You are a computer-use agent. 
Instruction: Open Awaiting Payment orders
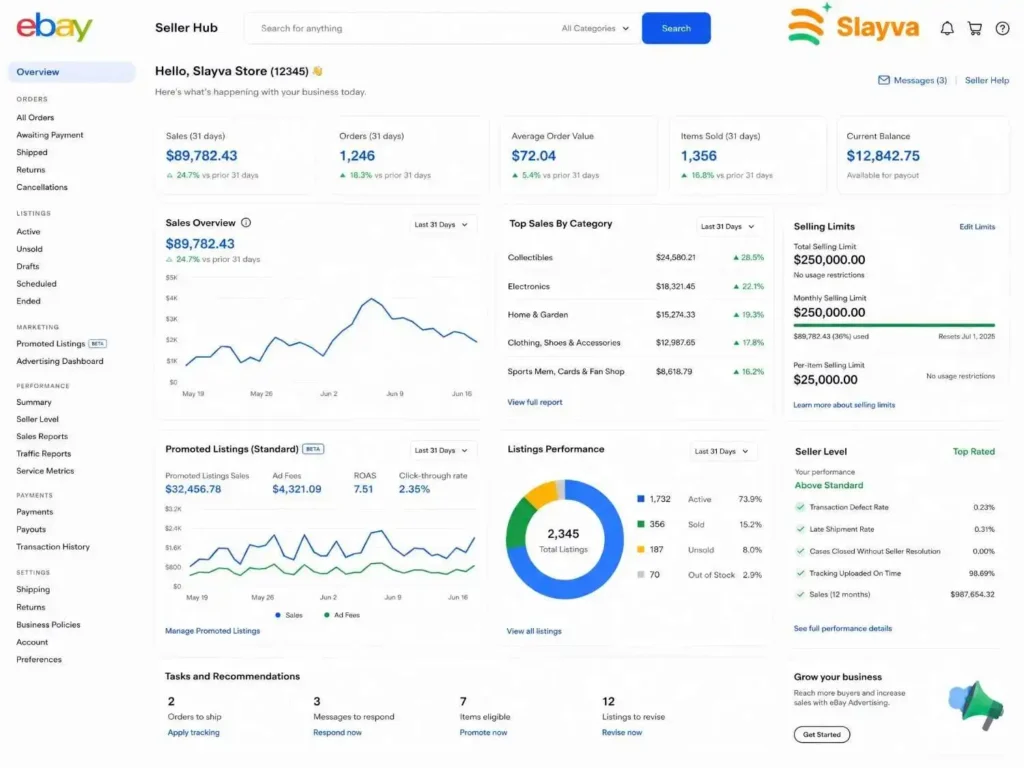pyautogui.click(x=50, y=135)
